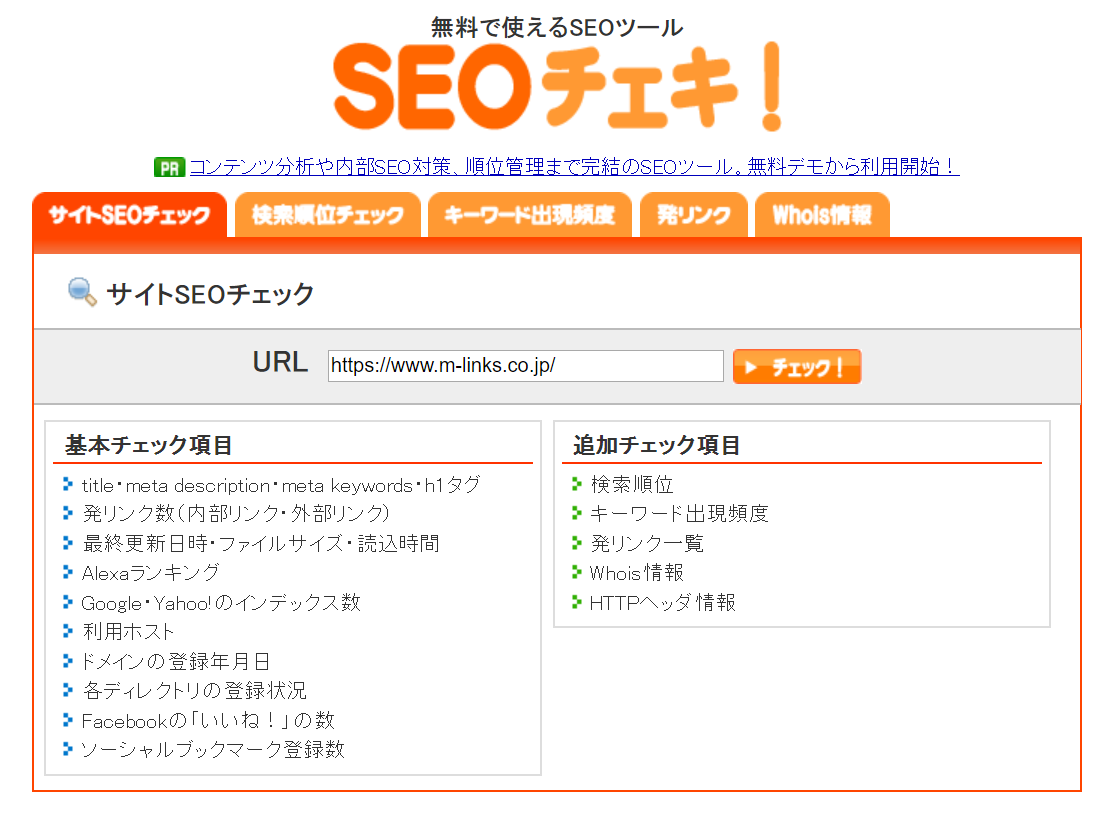The image size is (1113, 819).
Task: Click the green PR badge icon
Action: pyautogui.click(x=169, y=167)
